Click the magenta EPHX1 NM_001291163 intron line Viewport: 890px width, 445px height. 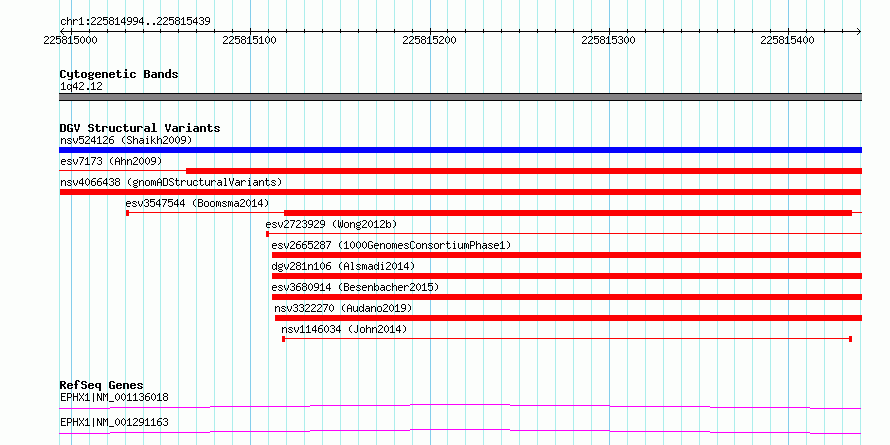point(460,431)
